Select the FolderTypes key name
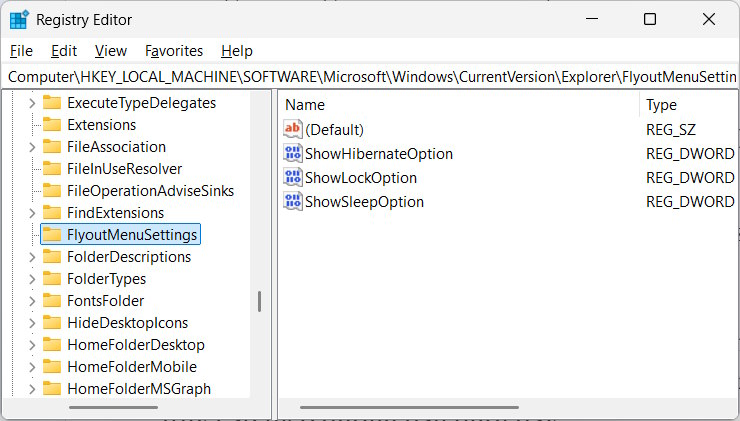740x421 pixels. (107, 279)
